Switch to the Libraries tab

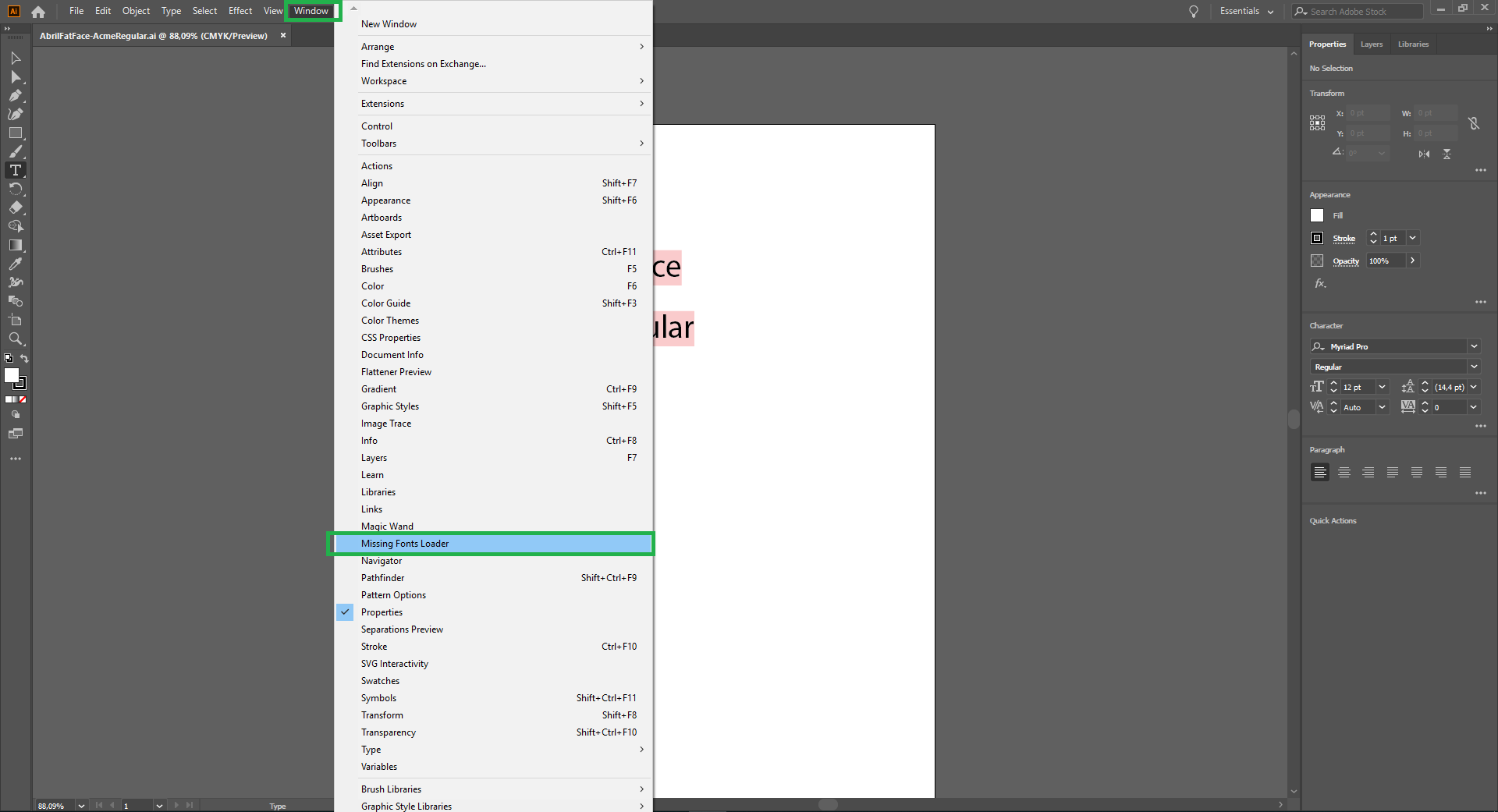1413,44
